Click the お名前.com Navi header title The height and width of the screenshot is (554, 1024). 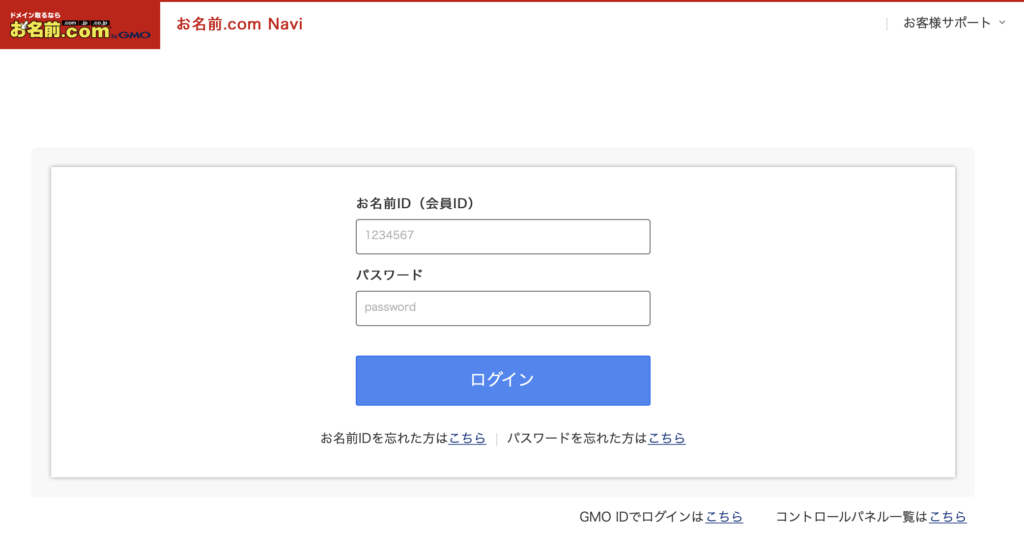tap(240, 24)
